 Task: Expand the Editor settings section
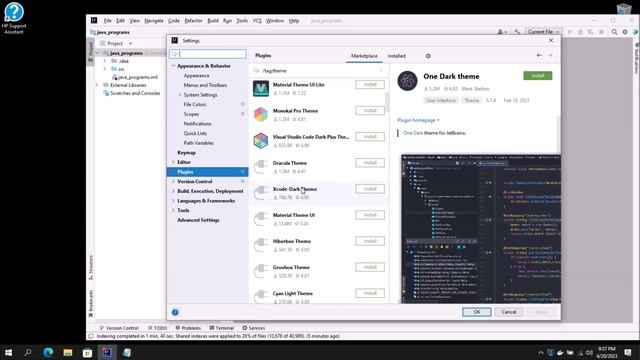tap(173, 162)
